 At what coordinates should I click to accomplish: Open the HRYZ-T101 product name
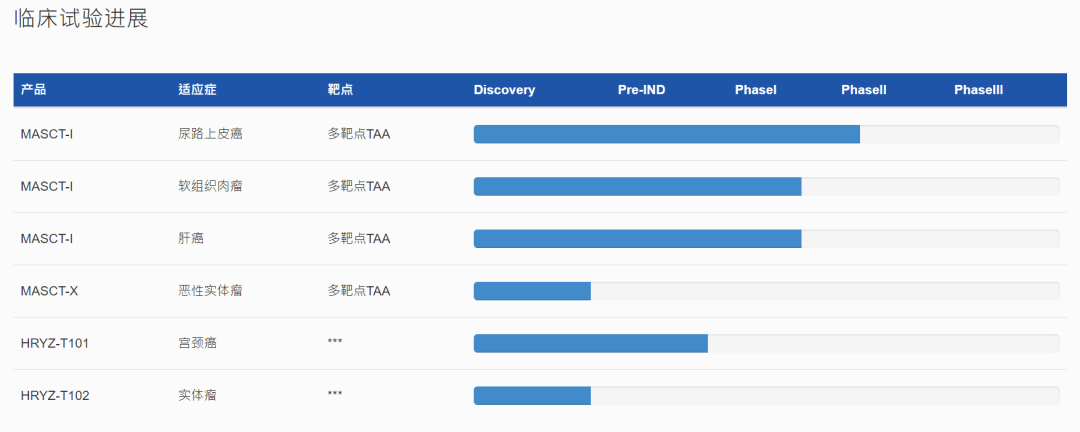pyautogui.click(x=55, y=343)
